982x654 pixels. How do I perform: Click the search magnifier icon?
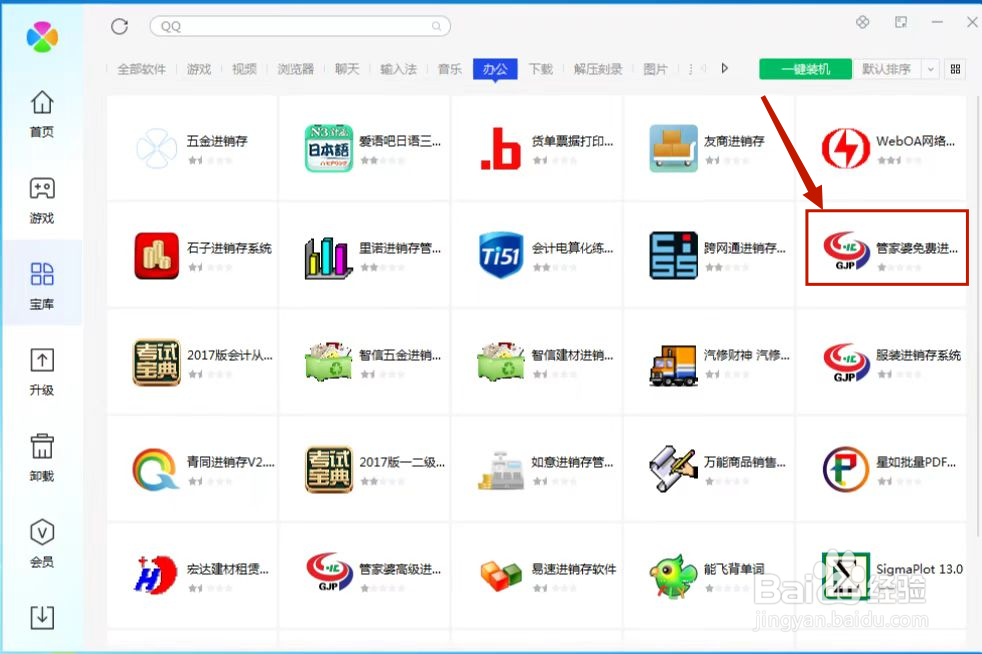click(436, 26)
